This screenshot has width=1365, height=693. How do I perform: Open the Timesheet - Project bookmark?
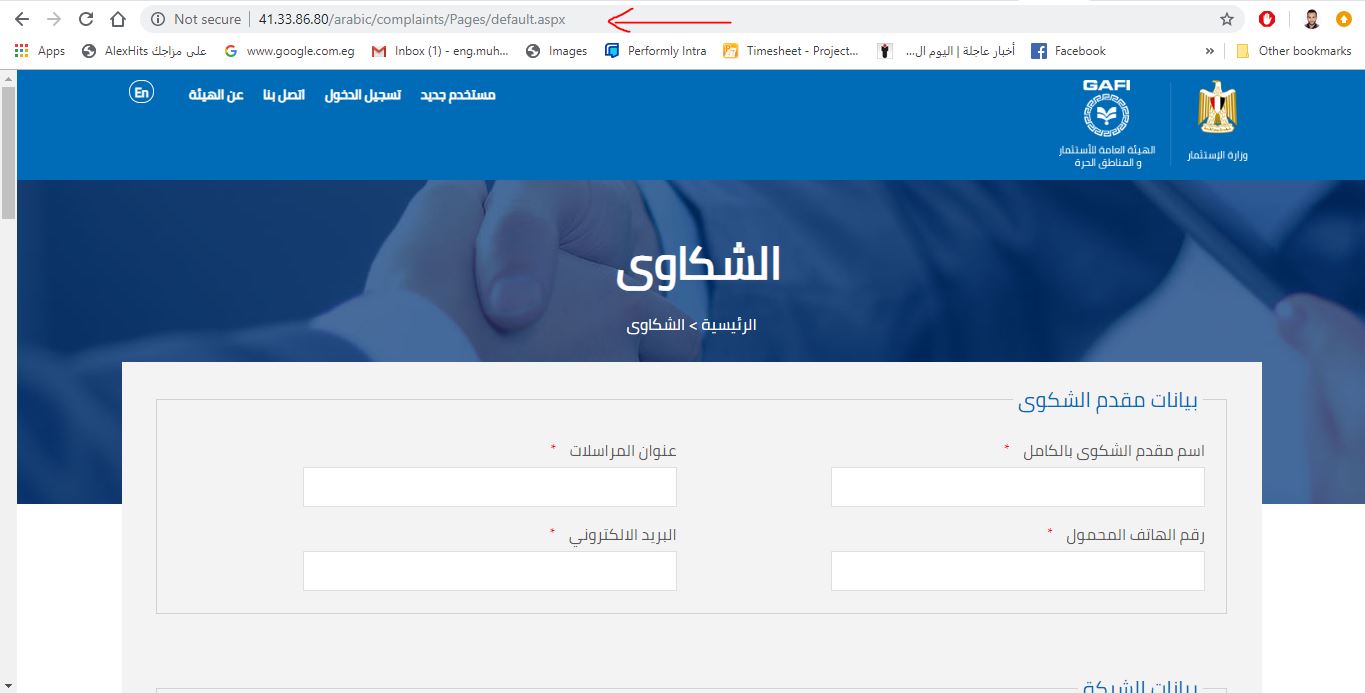[791, 51]
